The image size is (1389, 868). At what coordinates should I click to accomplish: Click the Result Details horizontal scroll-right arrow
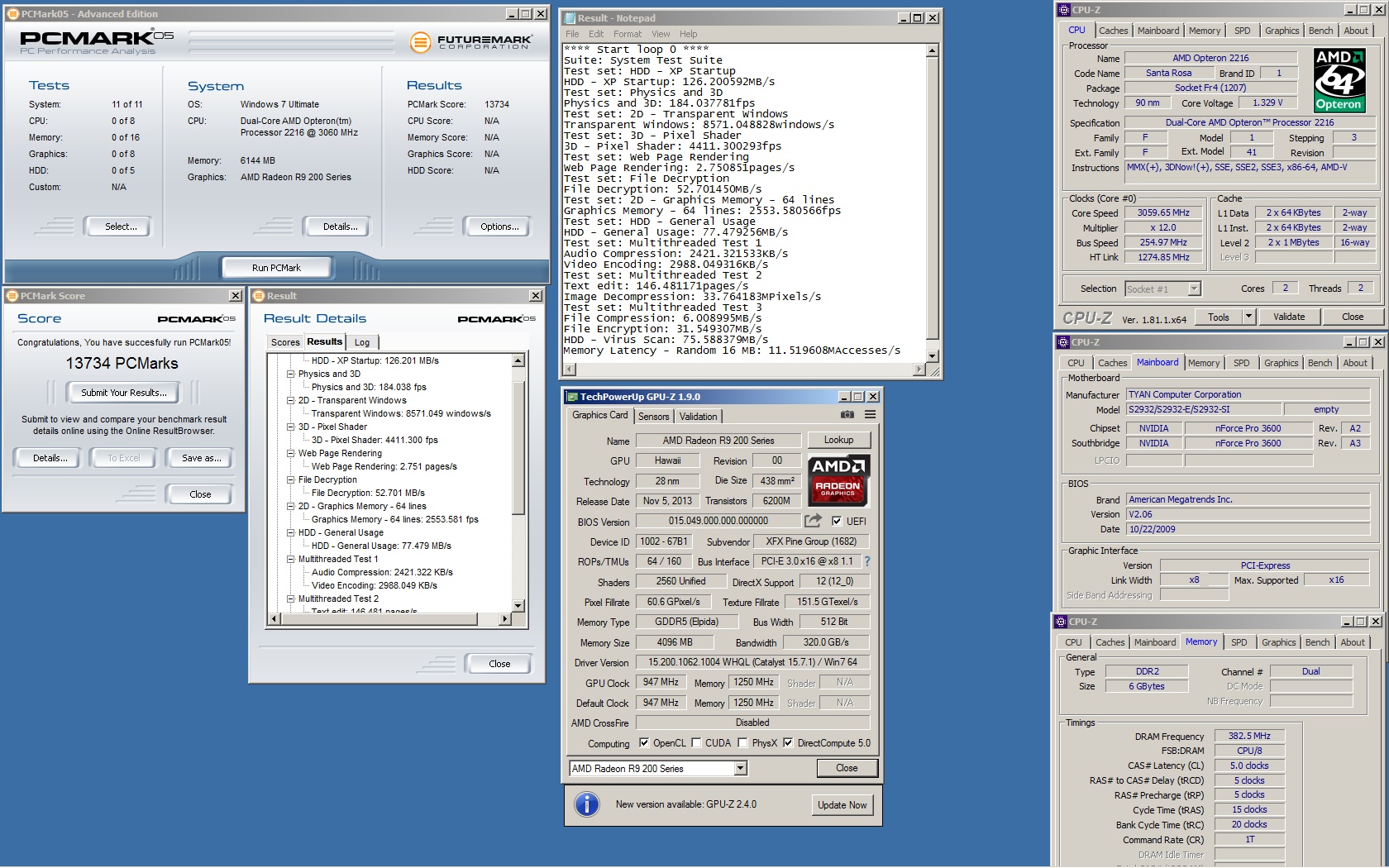tap(505, 618)
